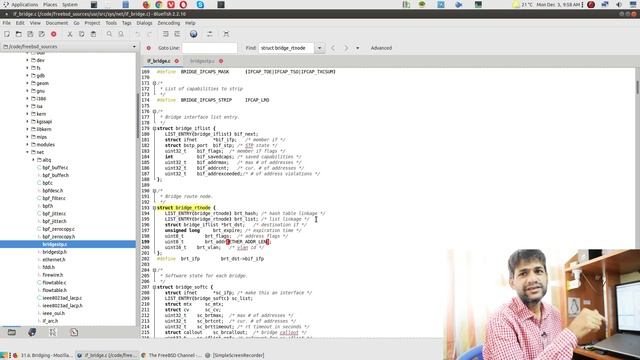The width and height of the screenshot is (640, 360).
Task: Click the Cut scissors icon
Action: [x=70, y=34]
